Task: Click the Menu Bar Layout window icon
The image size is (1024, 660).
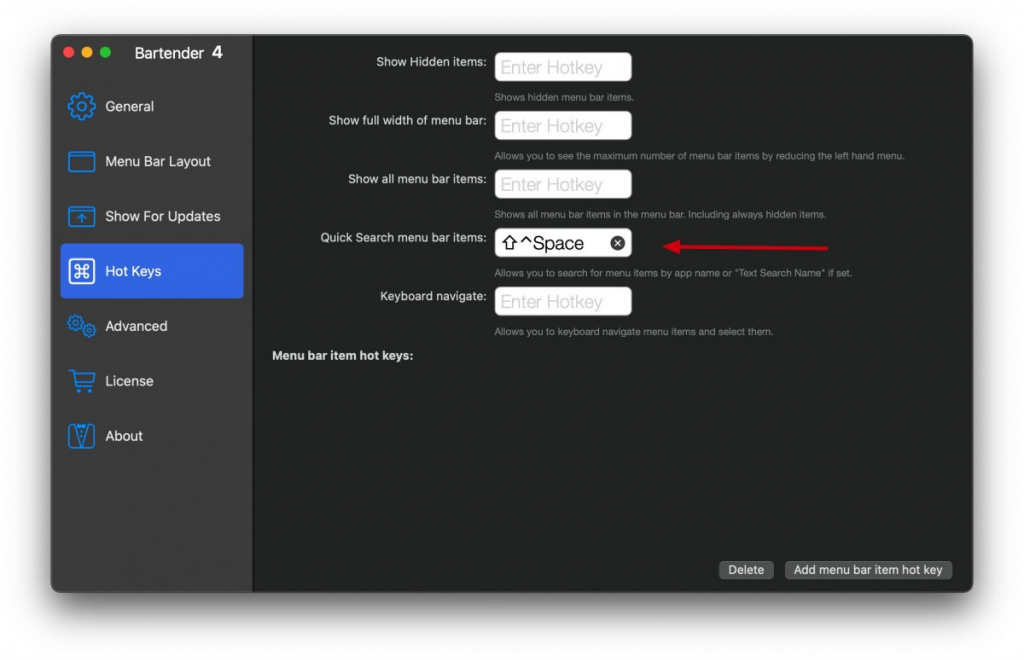Action: pyautogui.click(x=82, y=161)
